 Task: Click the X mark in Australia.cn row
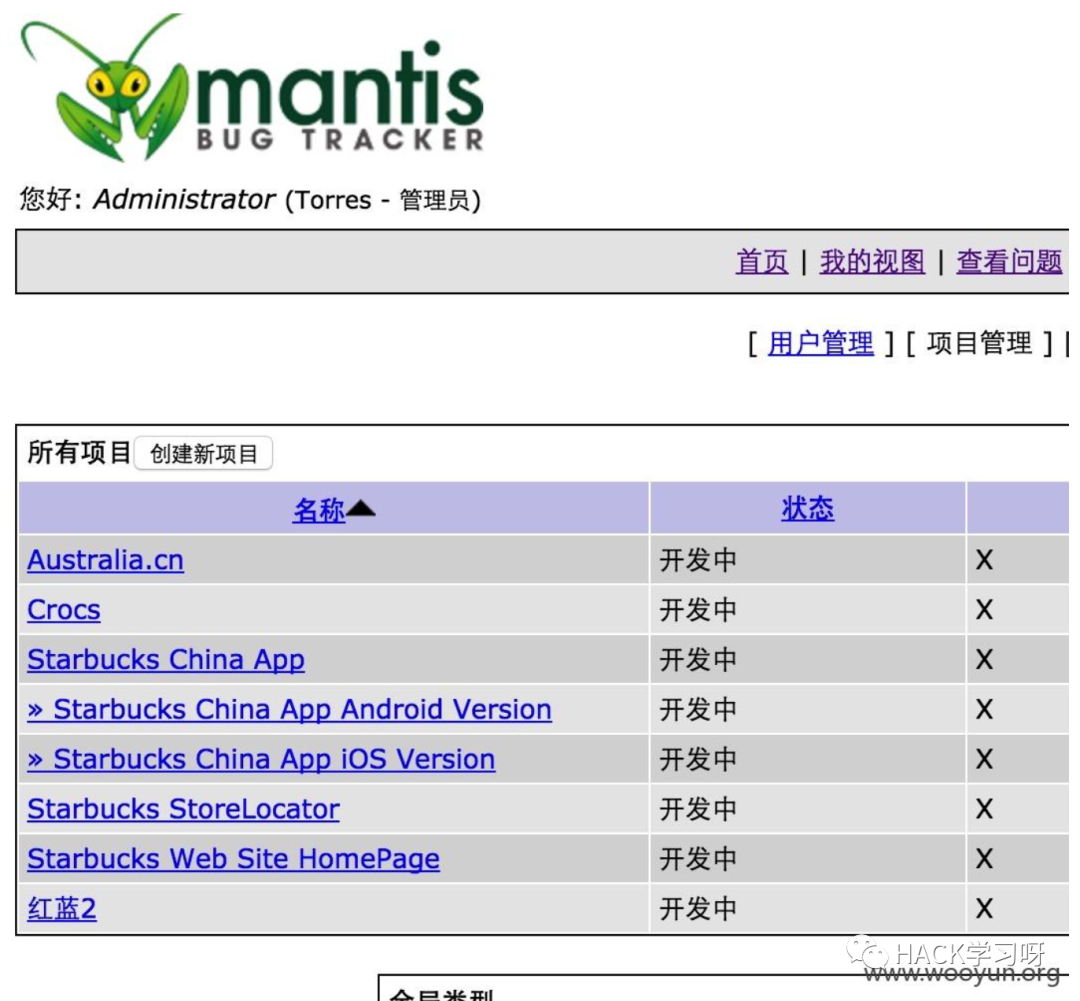point(984,560)
